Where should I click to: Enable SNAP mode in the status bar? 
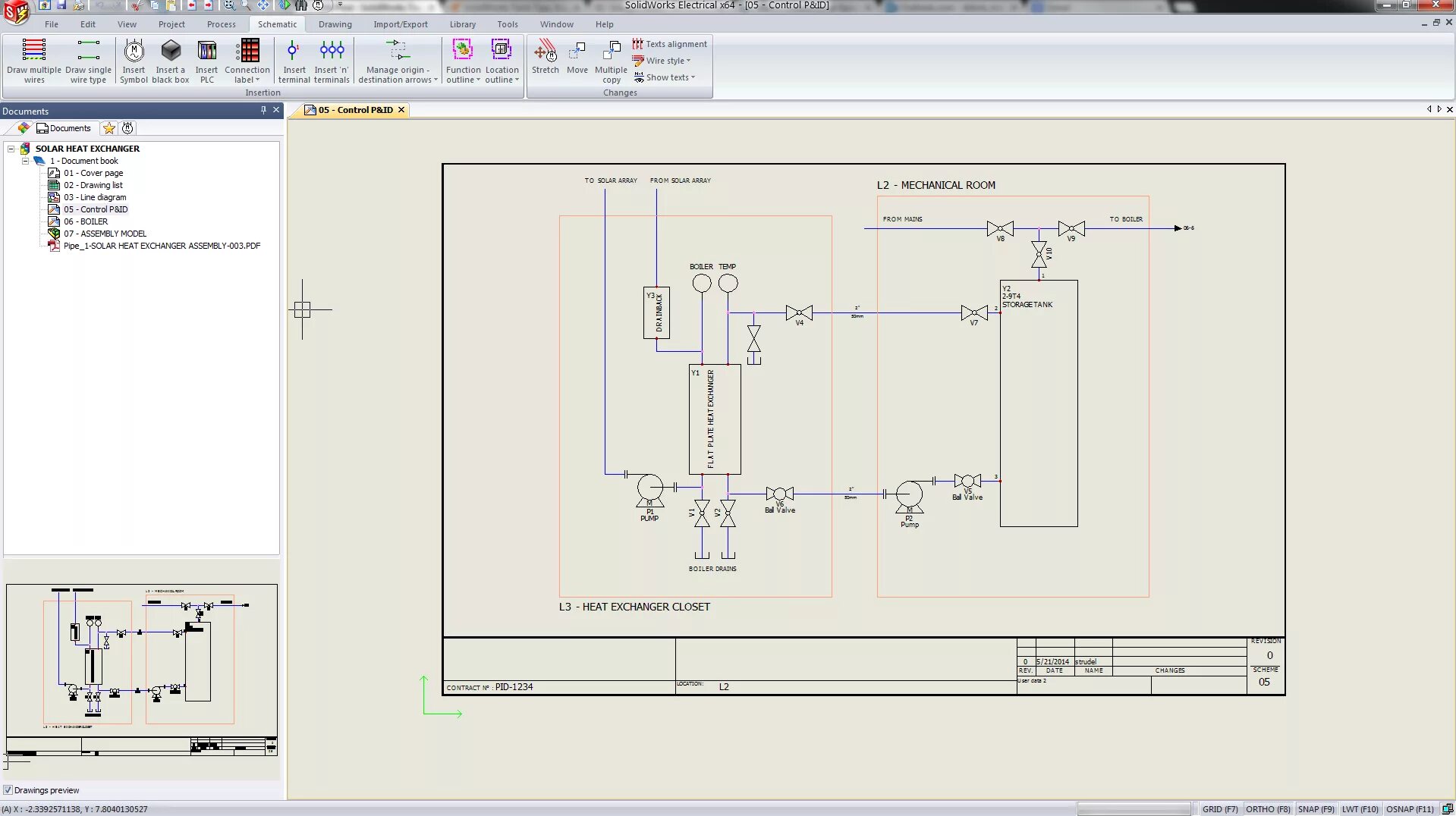(1316, 808)
